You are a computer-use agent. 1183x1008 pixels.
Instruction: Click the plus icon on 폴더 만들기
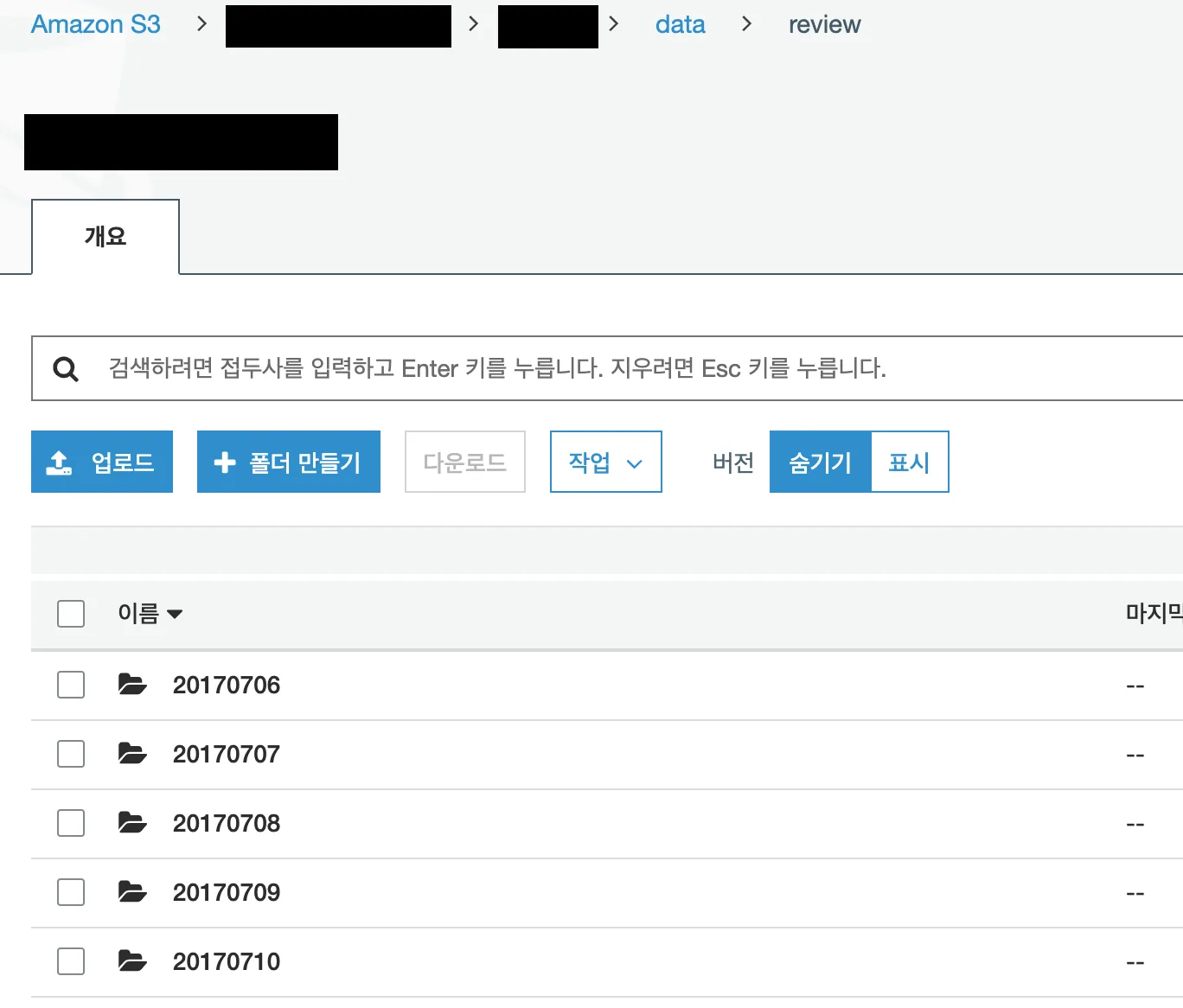pyautogui.click(x=225, y=463)
